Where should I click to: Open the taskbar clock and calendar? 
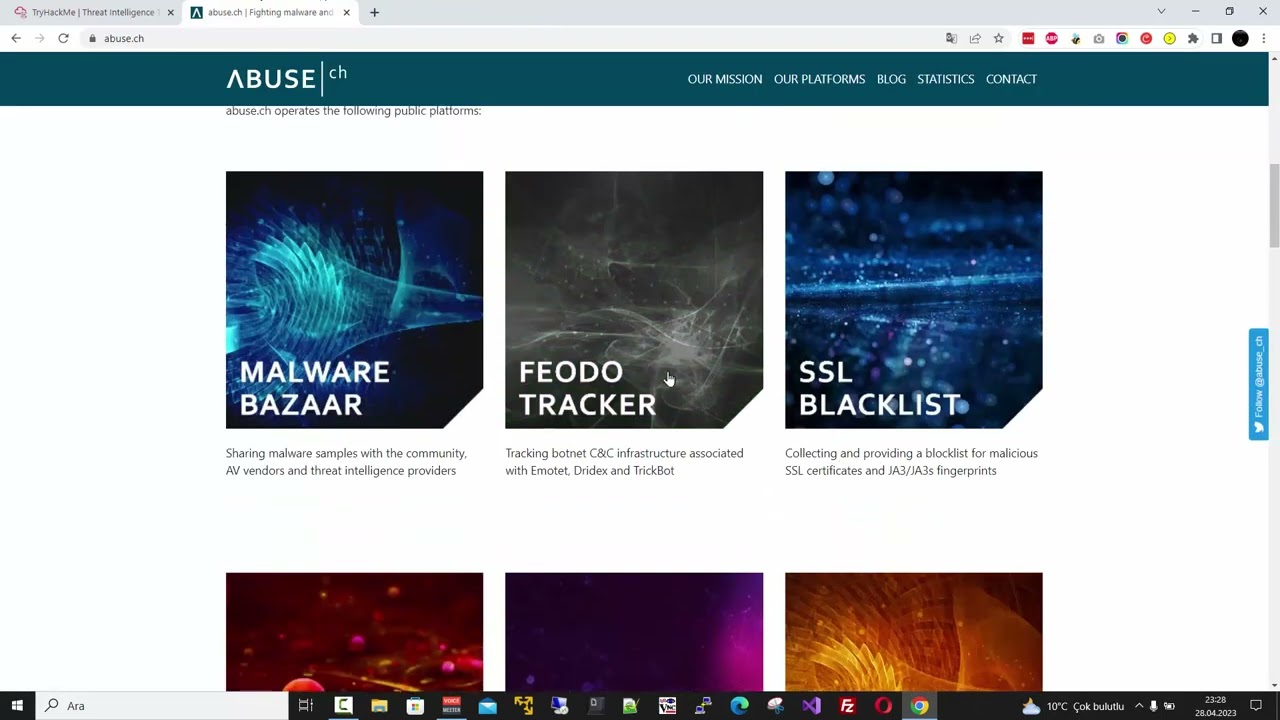[x=1215, y=706]
